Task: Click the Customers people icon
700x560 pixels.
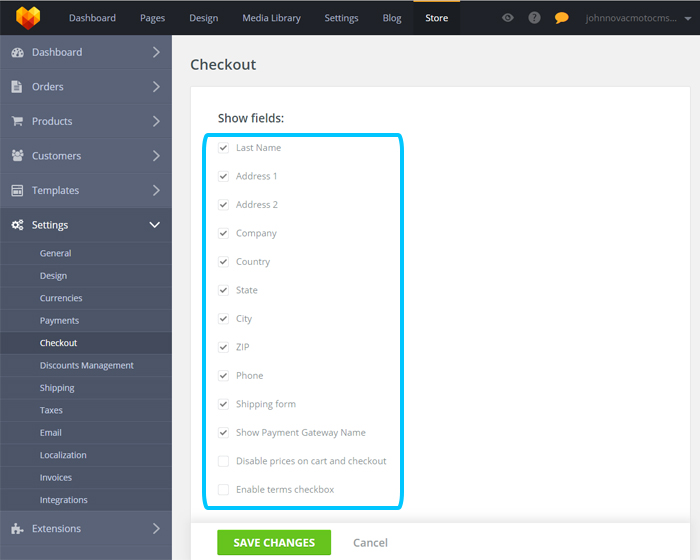Action: click(17, 155)
